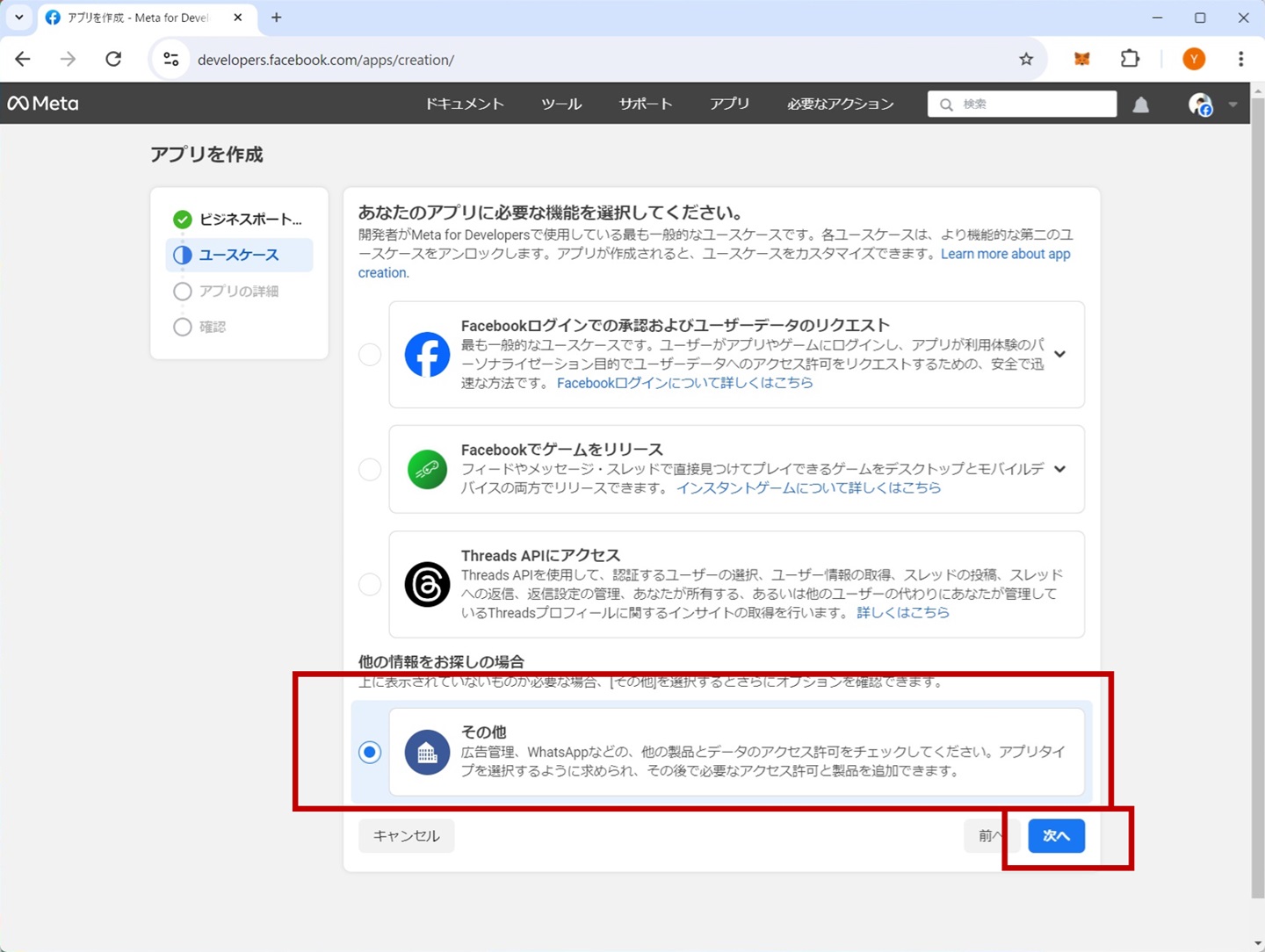Click the profile avatar icon

coord(1200,104)
